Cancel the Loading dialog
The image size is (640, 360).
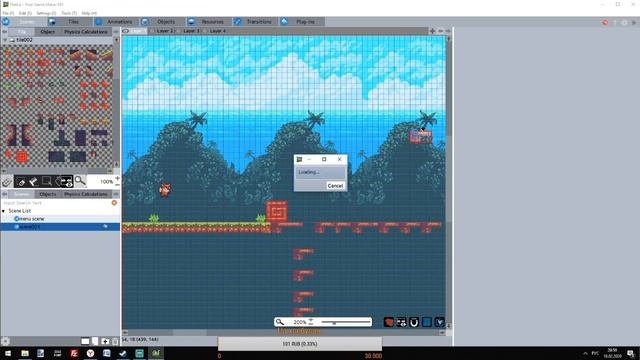[335, 186]
